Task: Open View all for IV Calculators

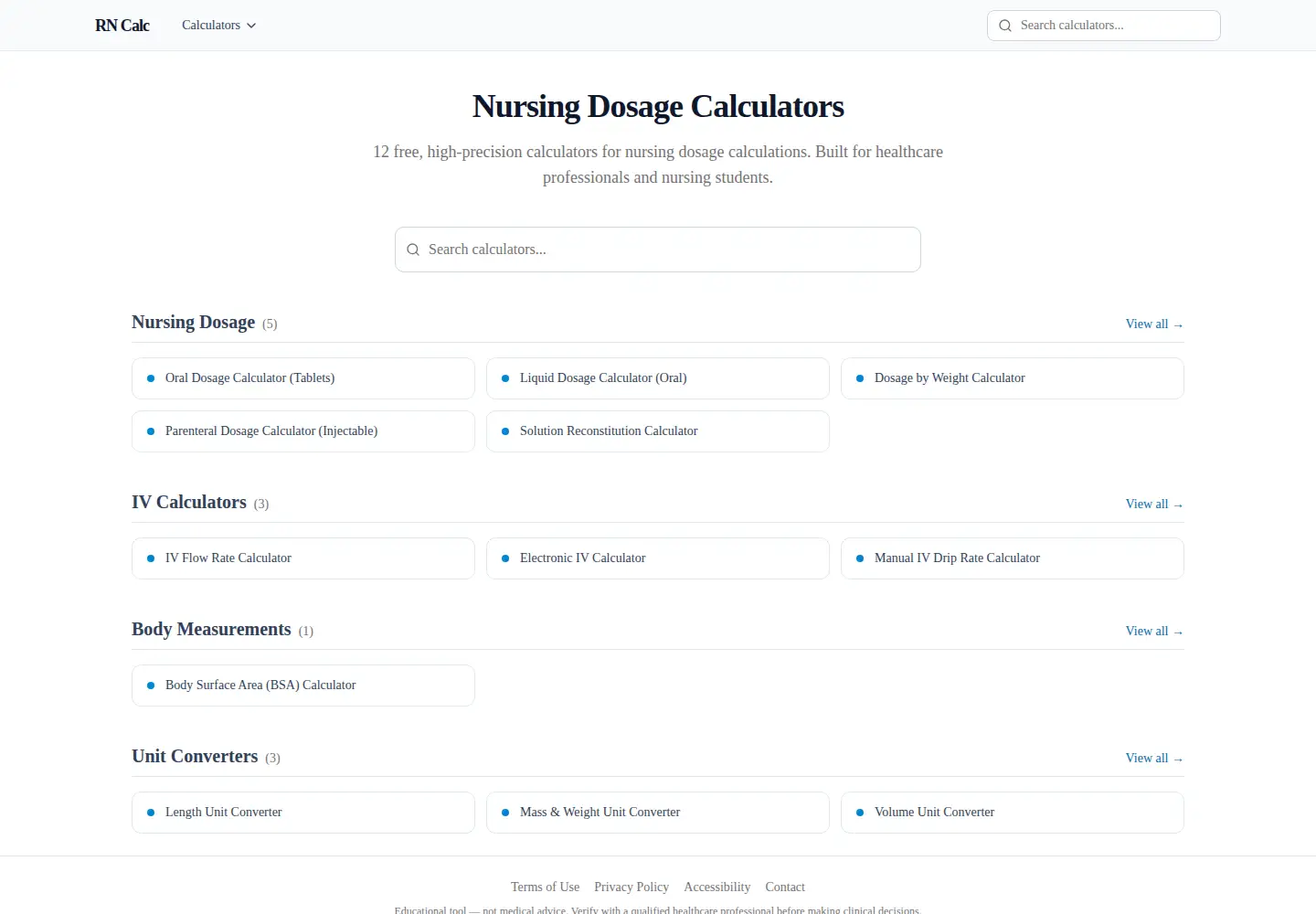Action: (1154, 505)
